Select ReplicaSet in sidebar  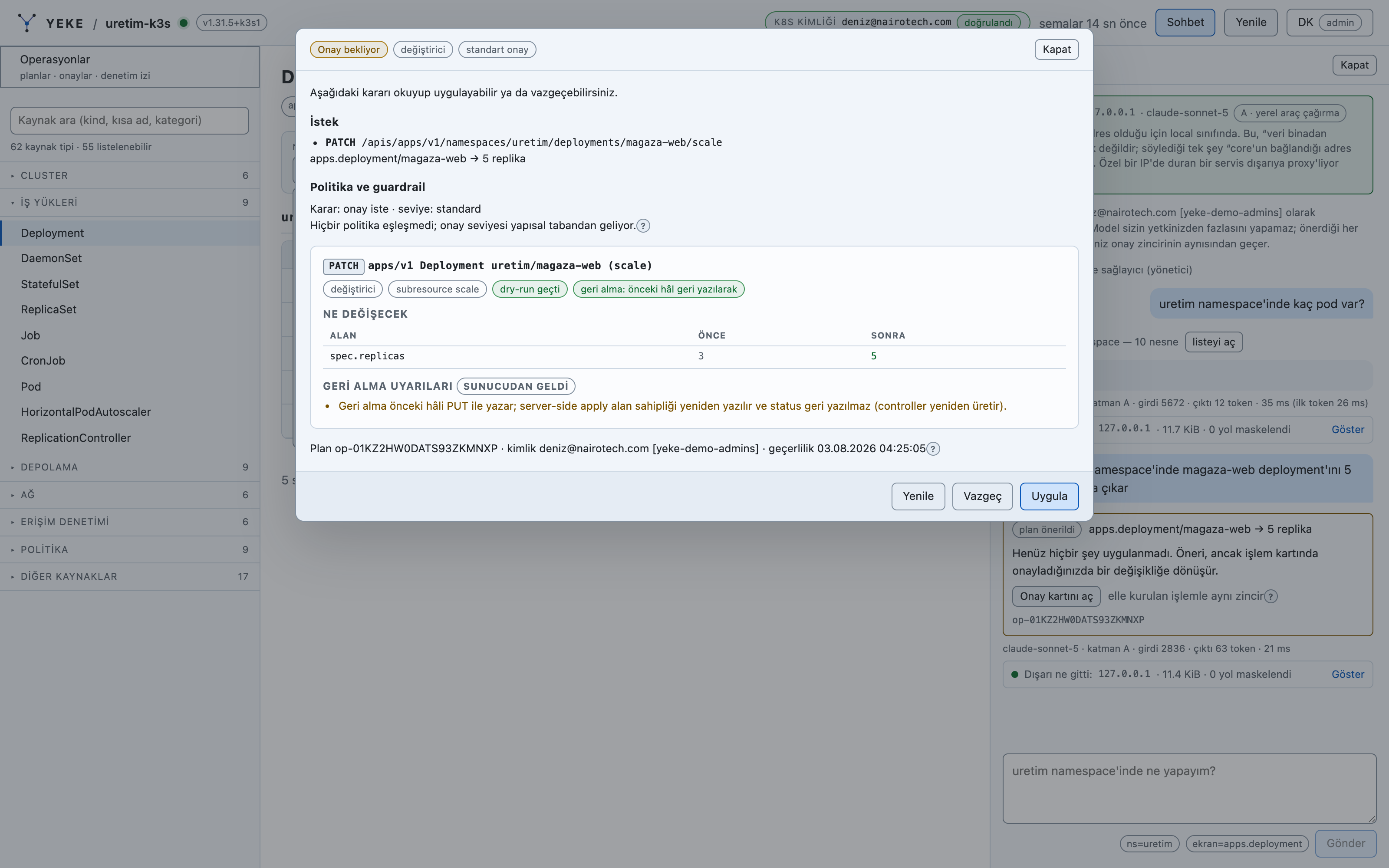click(130, 309)
